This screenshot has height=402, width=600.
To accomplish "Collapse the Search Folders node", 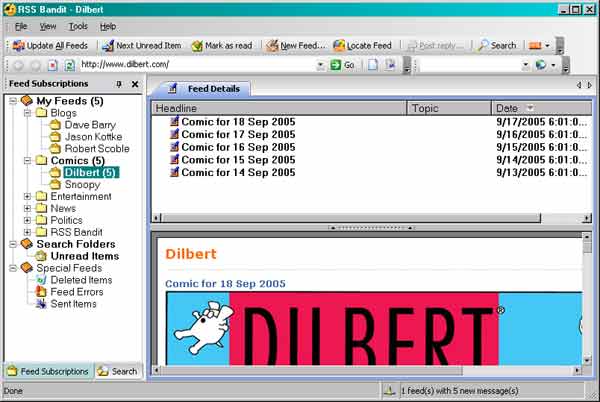I will pos(13,244).
